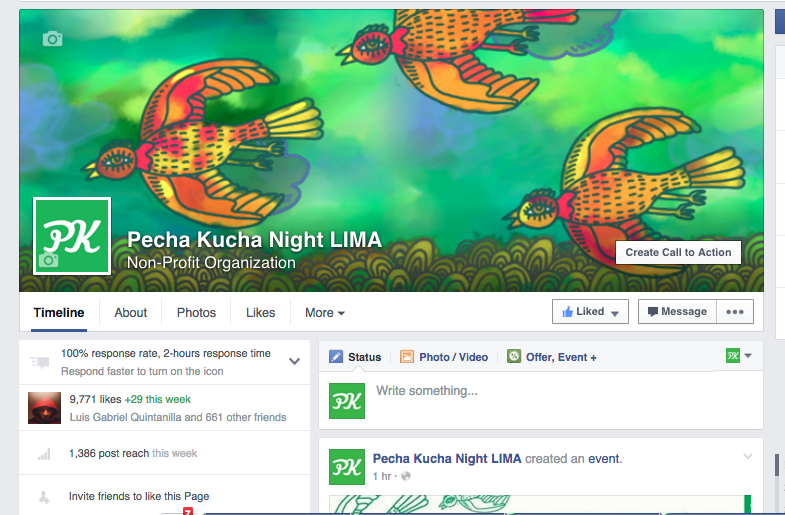Toggle the Liked button
Viewport: 785px width, 515px height.
point(590,312)
